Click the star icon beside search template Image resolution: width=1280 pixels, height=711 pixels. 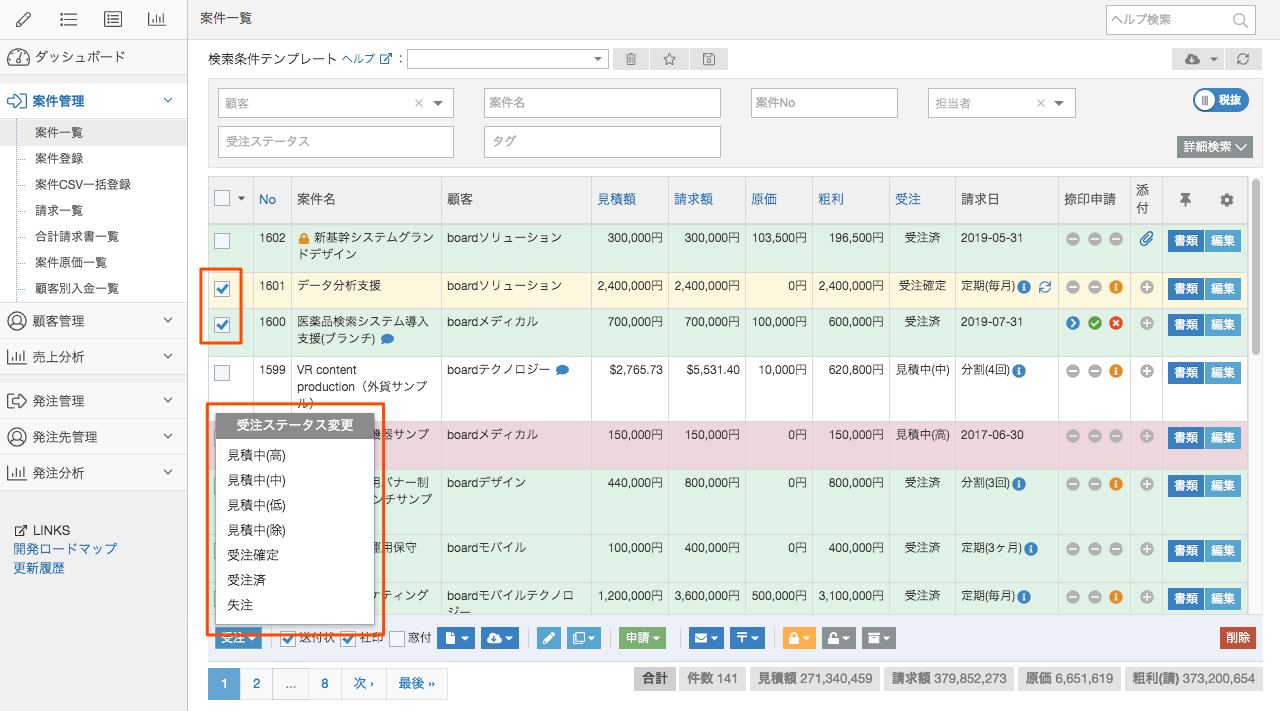click(x=669, y=59)
